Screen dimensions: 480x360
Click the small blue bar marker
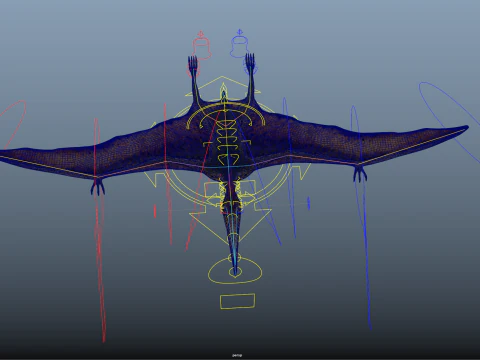click(309, 203)
